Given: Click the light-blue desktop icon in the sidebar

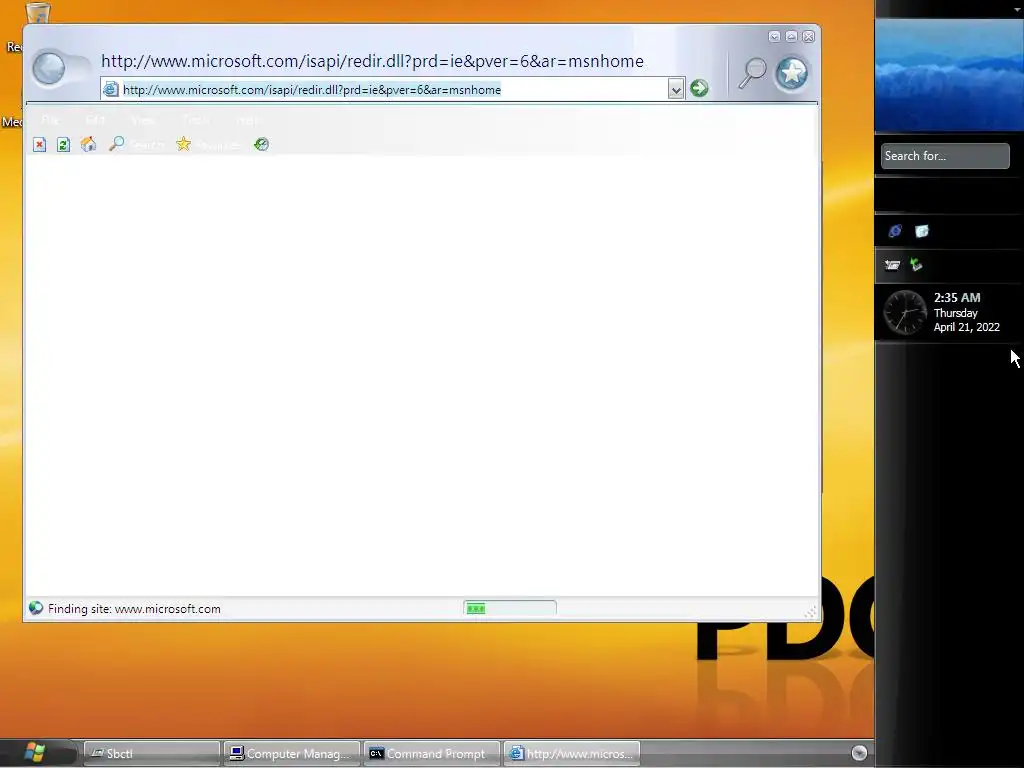Looking at the screenshot, I should tap(922, 231).
